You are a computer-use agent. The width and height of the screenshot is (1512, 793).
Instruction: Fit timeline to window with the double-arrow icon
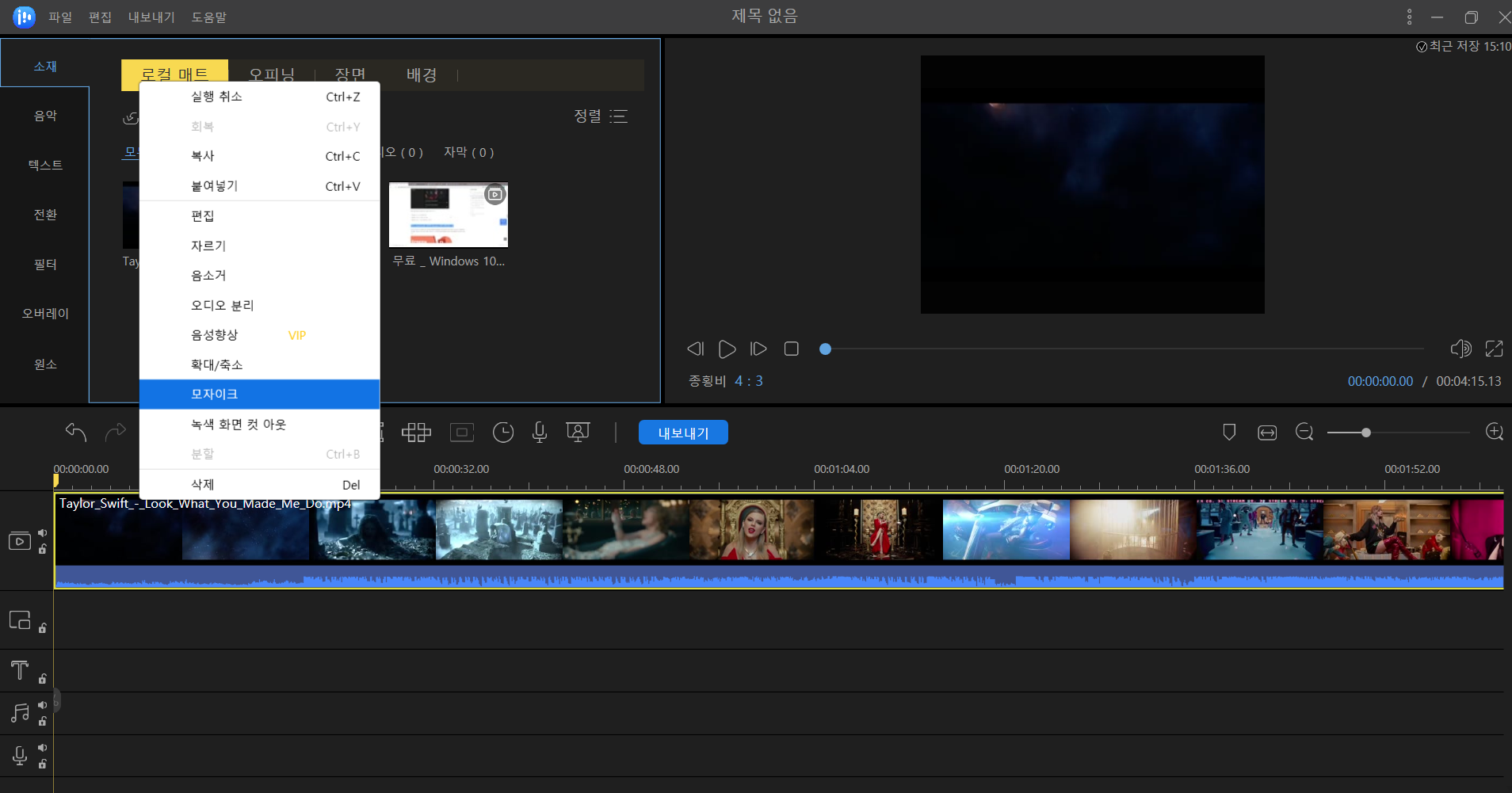1267,432
